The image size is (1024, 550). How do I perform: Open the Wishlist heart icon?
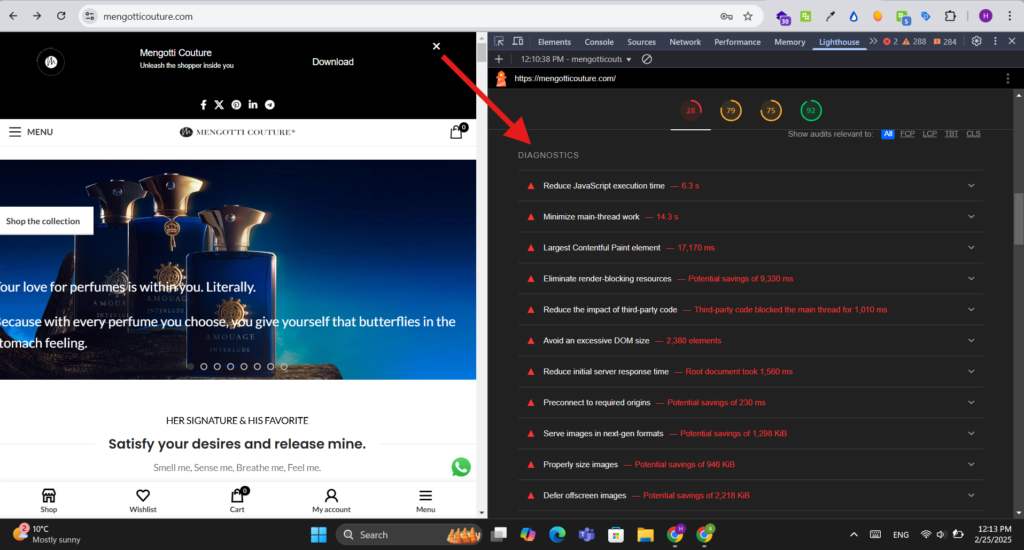(142, 500)
